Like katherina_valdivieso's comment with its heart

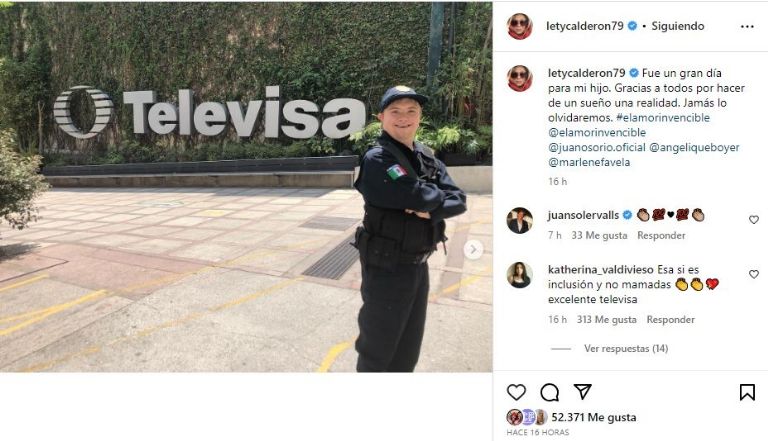754,274
